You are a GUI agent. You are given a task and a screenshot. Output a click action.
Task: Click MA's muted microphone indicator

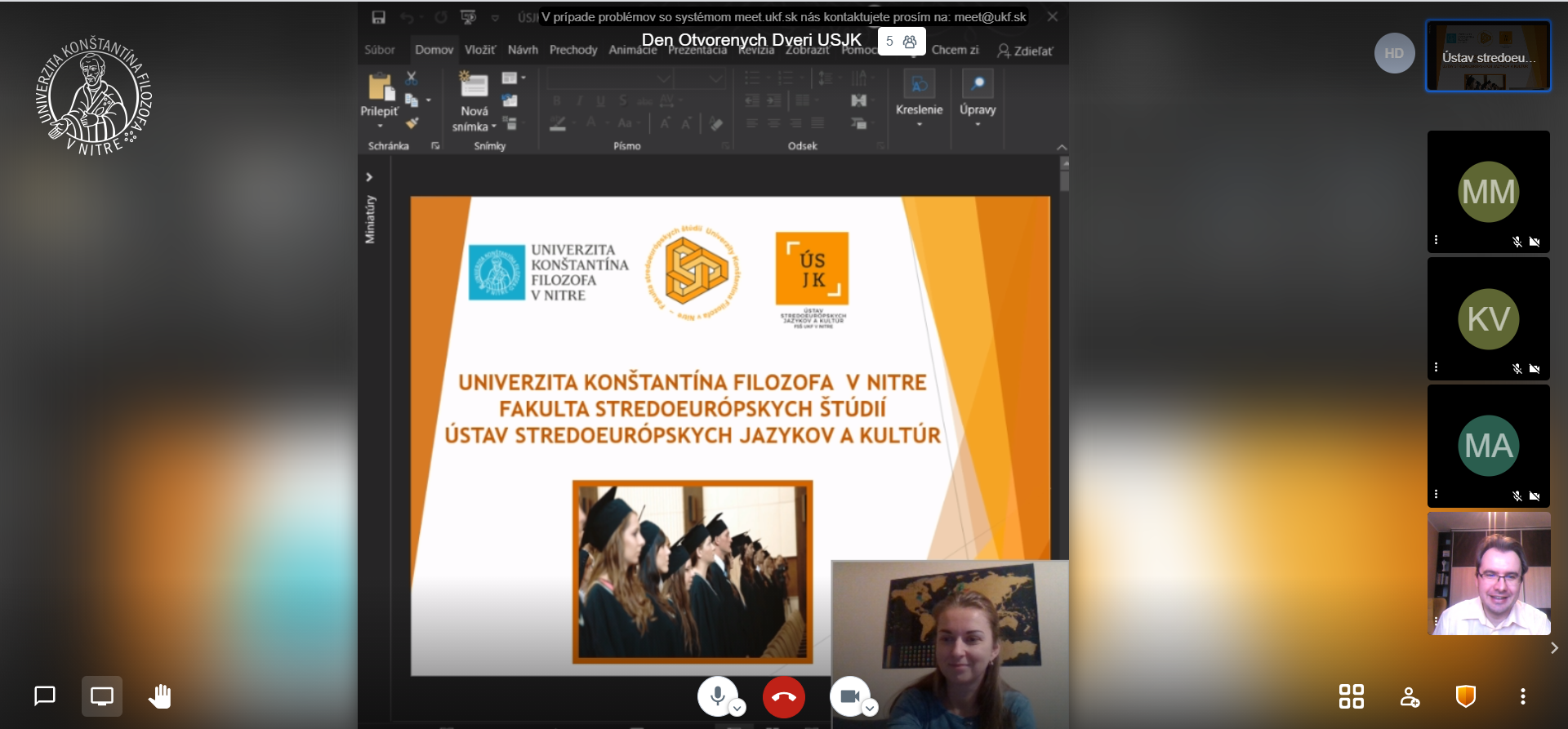click(x=1517, y=496)
